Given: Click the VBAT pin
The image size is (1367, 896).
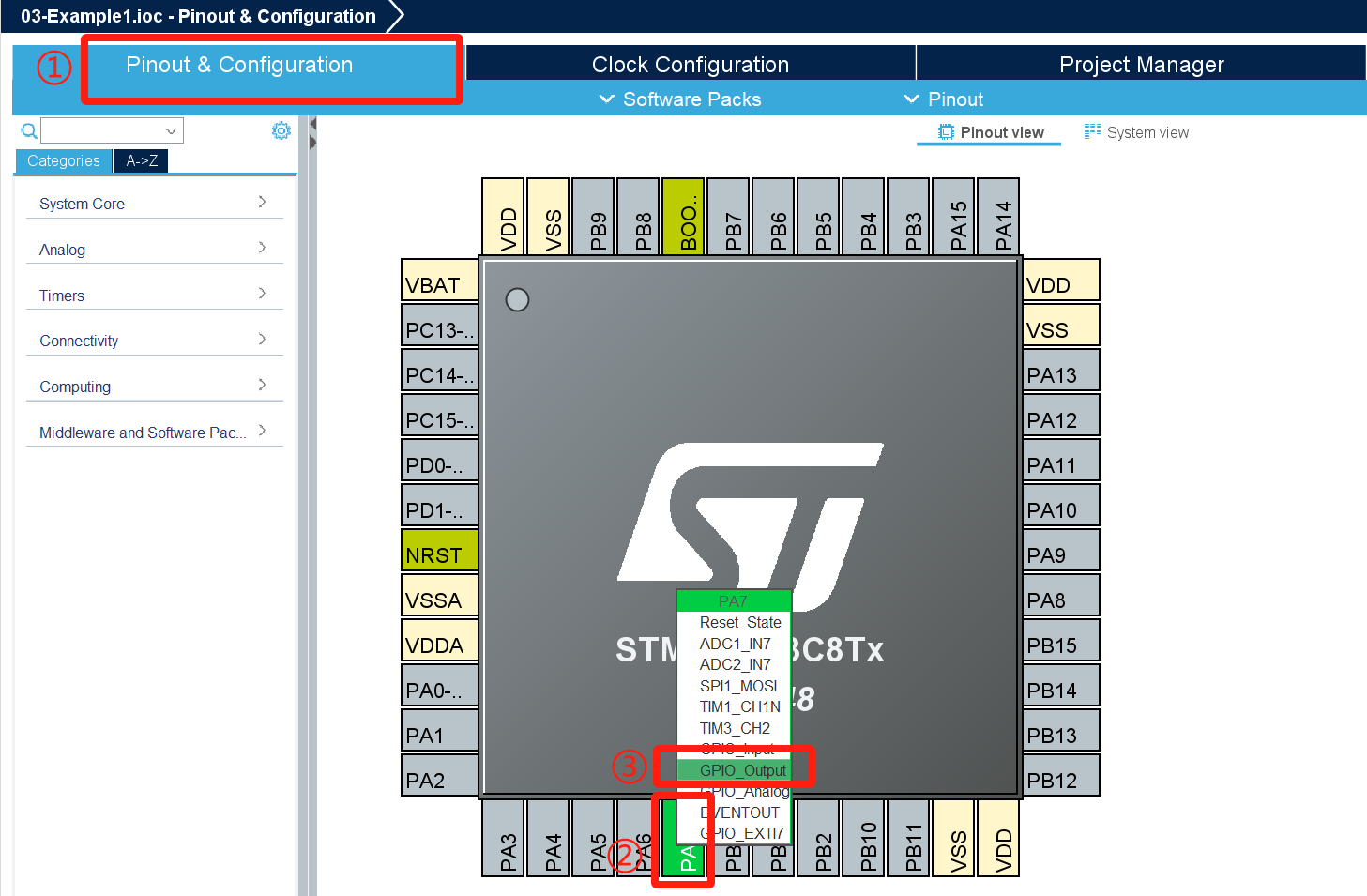Looking at the screenshot, I should (x=440, y=281).
